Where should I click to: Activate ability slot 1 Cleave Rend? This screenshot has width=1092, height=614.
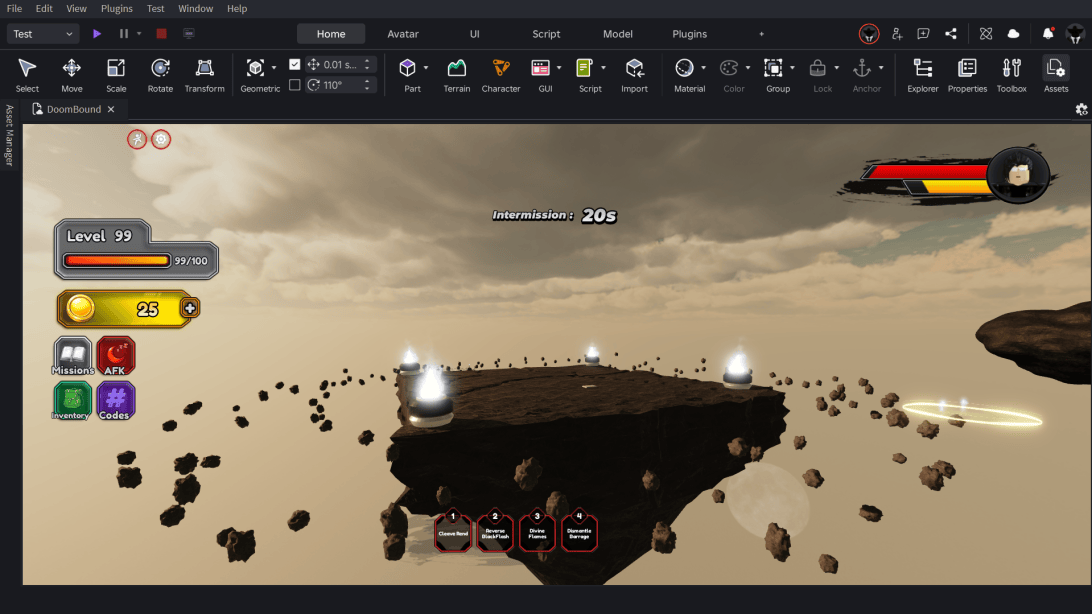453,530
